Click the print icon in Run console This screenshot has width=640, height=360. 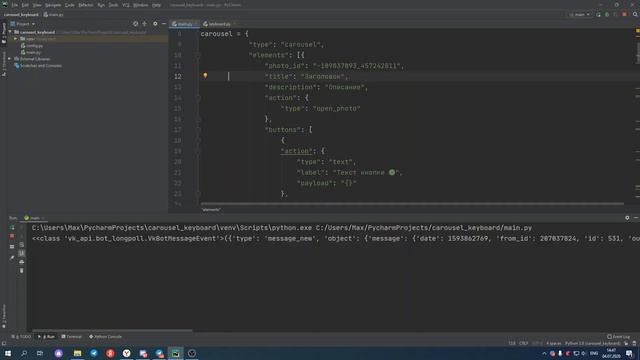coord(22,262)
